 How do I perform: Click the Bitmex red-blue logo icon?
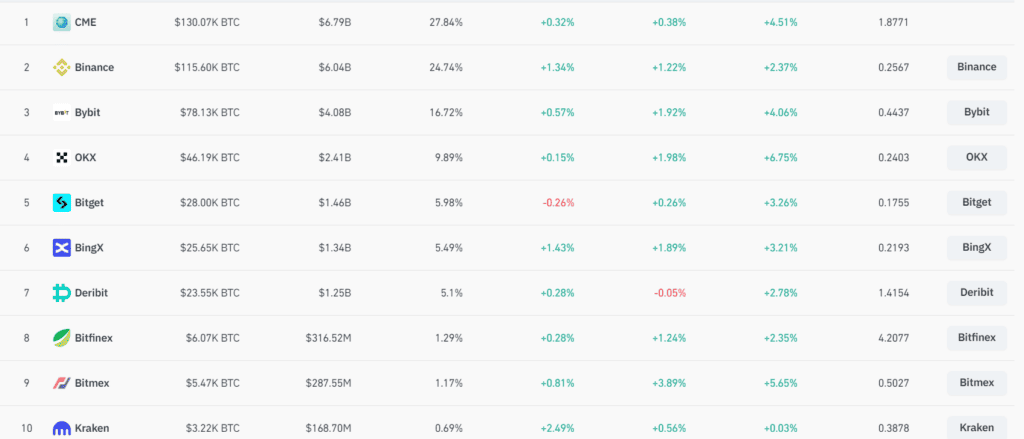61,383
